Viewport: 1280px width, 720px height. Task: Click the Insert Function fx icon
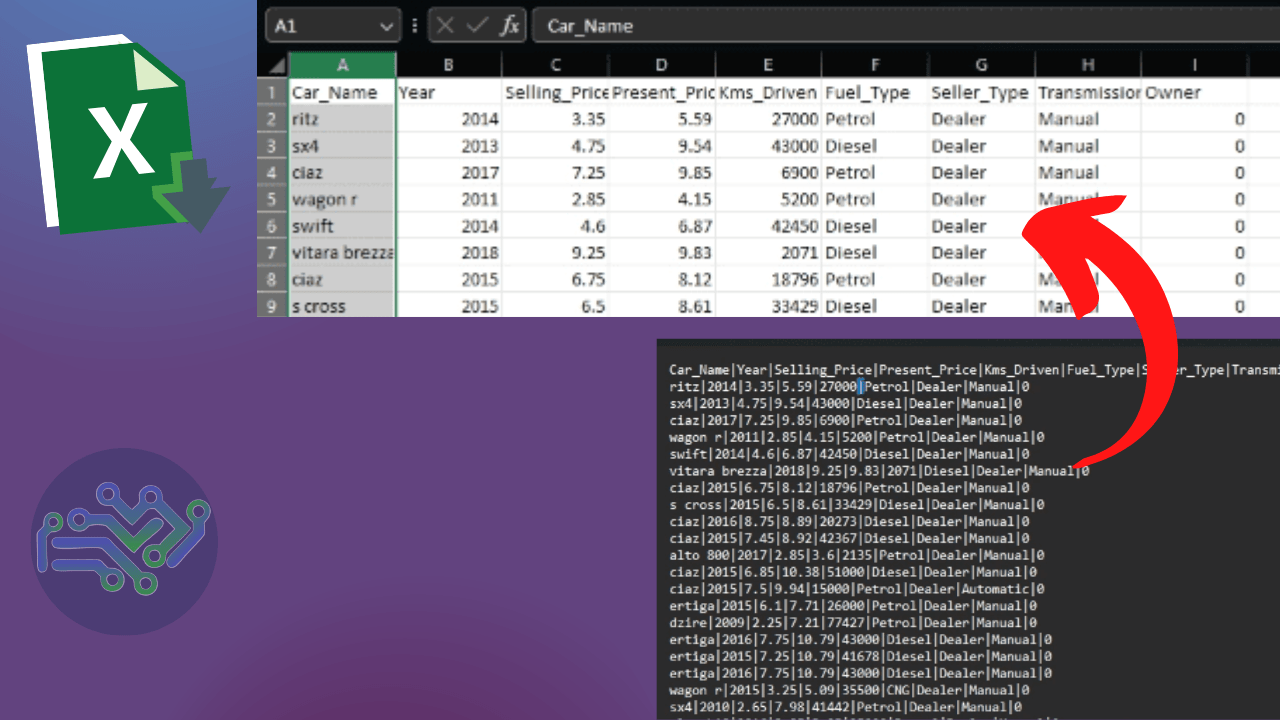[509, 26]
